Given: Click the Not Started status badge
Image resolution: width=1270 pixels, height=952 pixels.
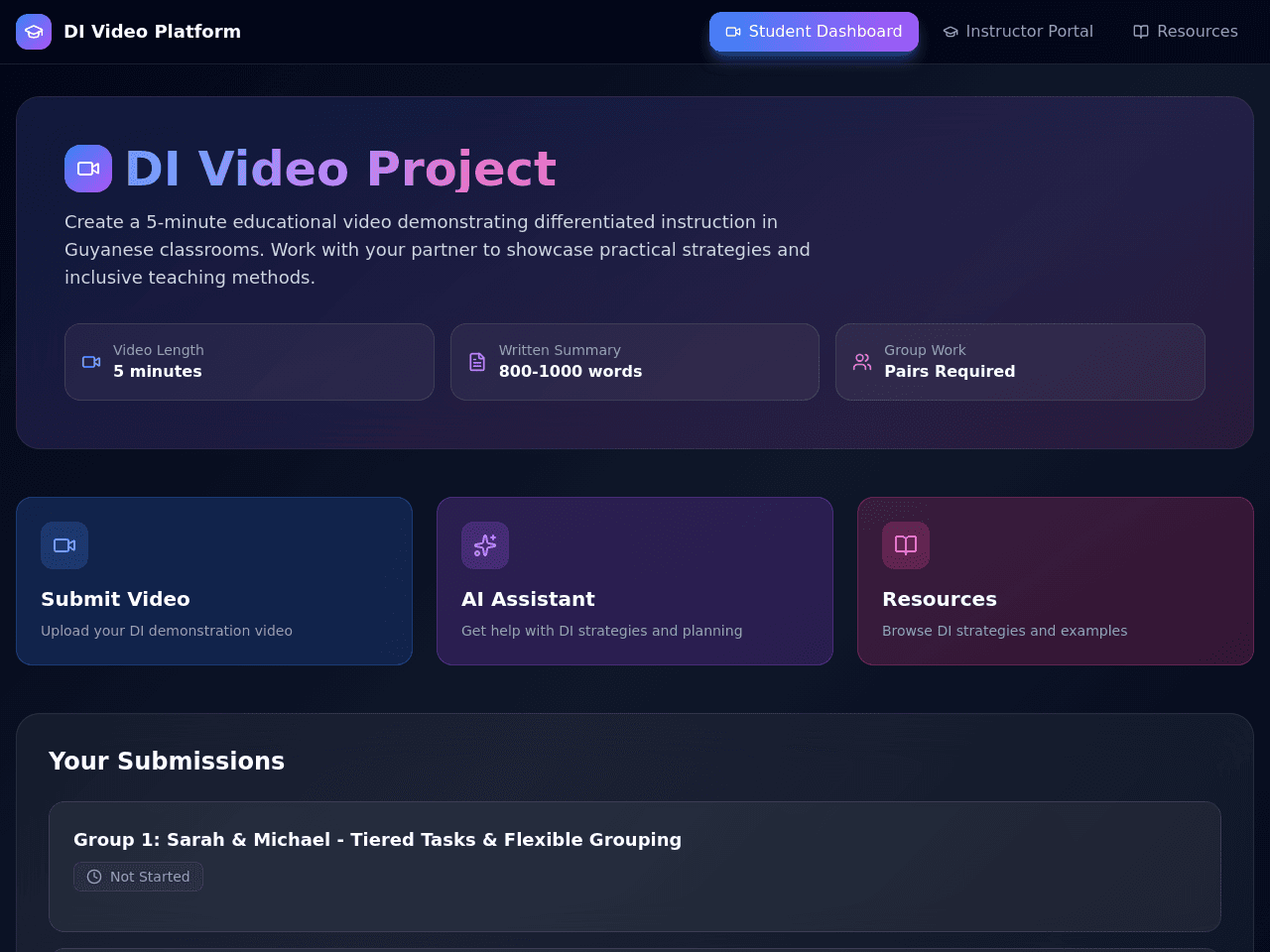Looking at the screenshot, I should (138, 877).
